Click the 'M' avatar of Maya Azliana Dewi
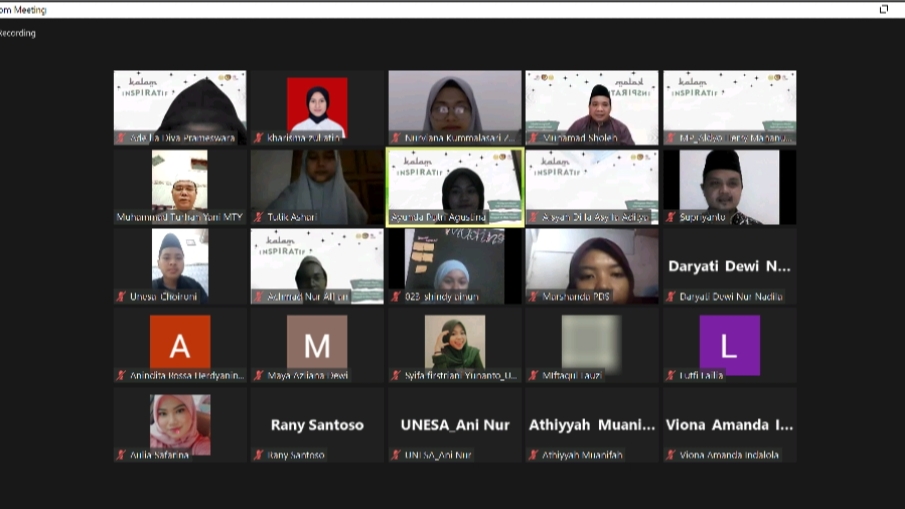 [317, 343]
